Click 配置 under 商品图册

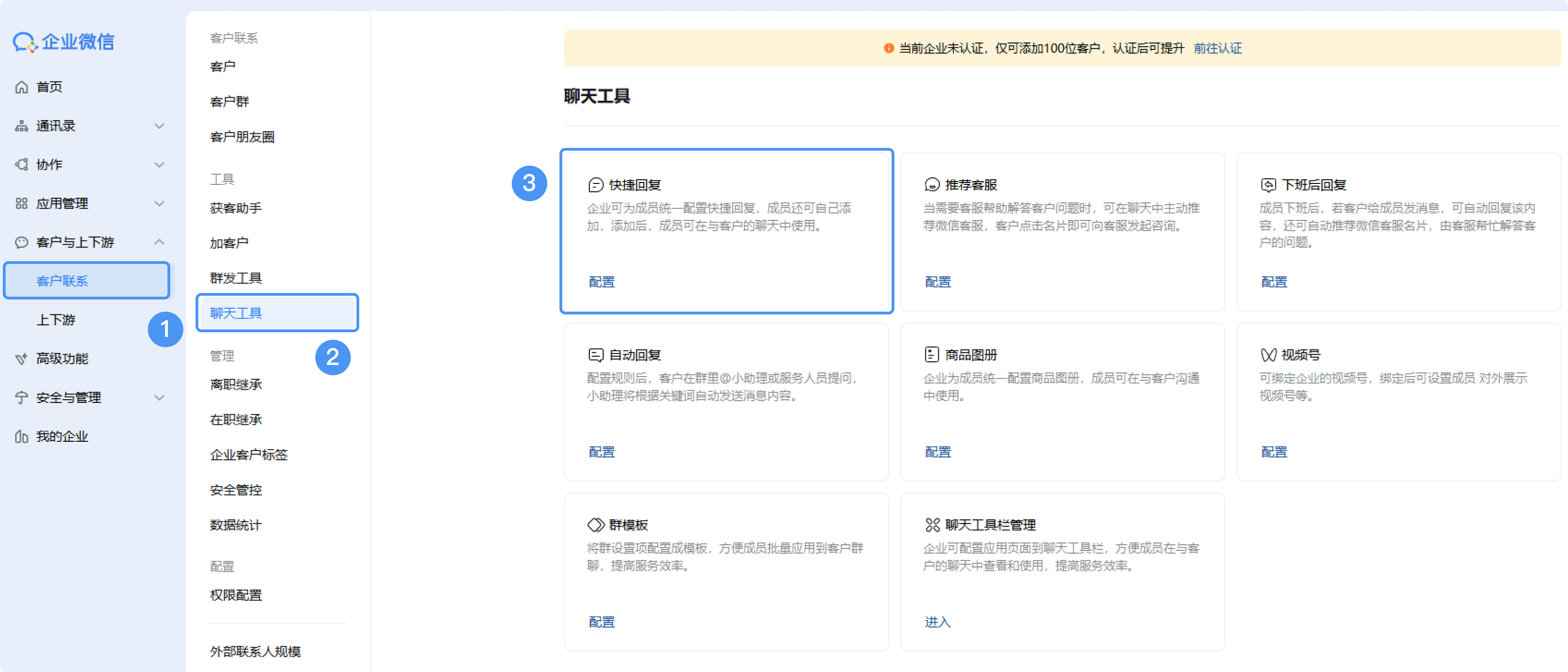coord(938,452)
